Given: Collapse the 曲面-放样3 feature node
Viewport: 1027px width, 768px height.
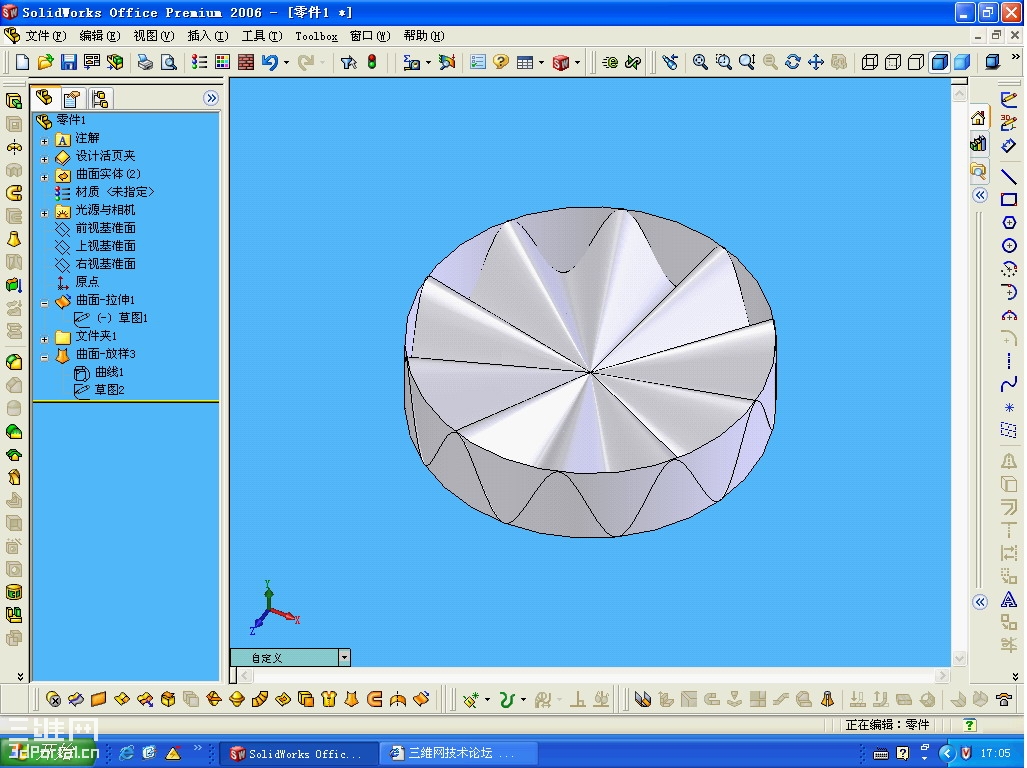Looking at the screenshot, I should [45, 357].
